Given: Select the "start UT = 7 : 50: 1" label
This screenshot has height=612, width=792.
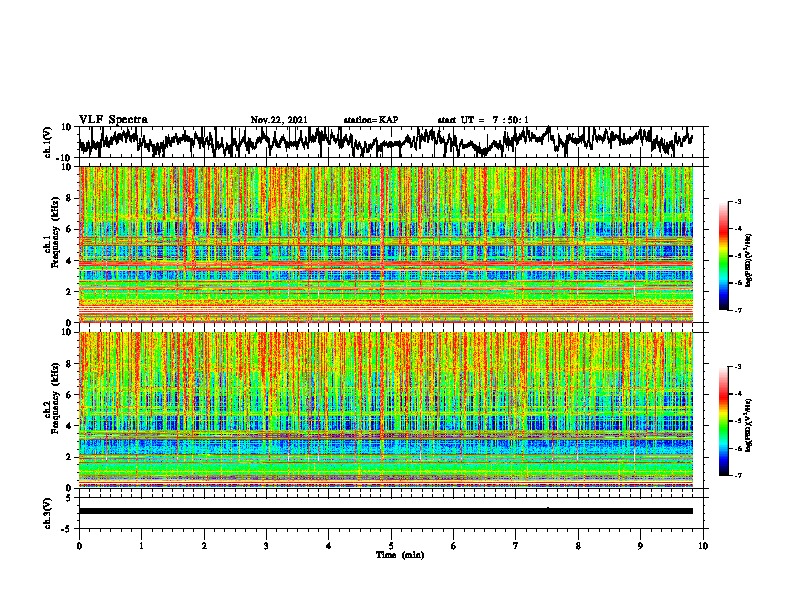Looking at the screenshot, I should pyautogui.click(x=483, y=120).
